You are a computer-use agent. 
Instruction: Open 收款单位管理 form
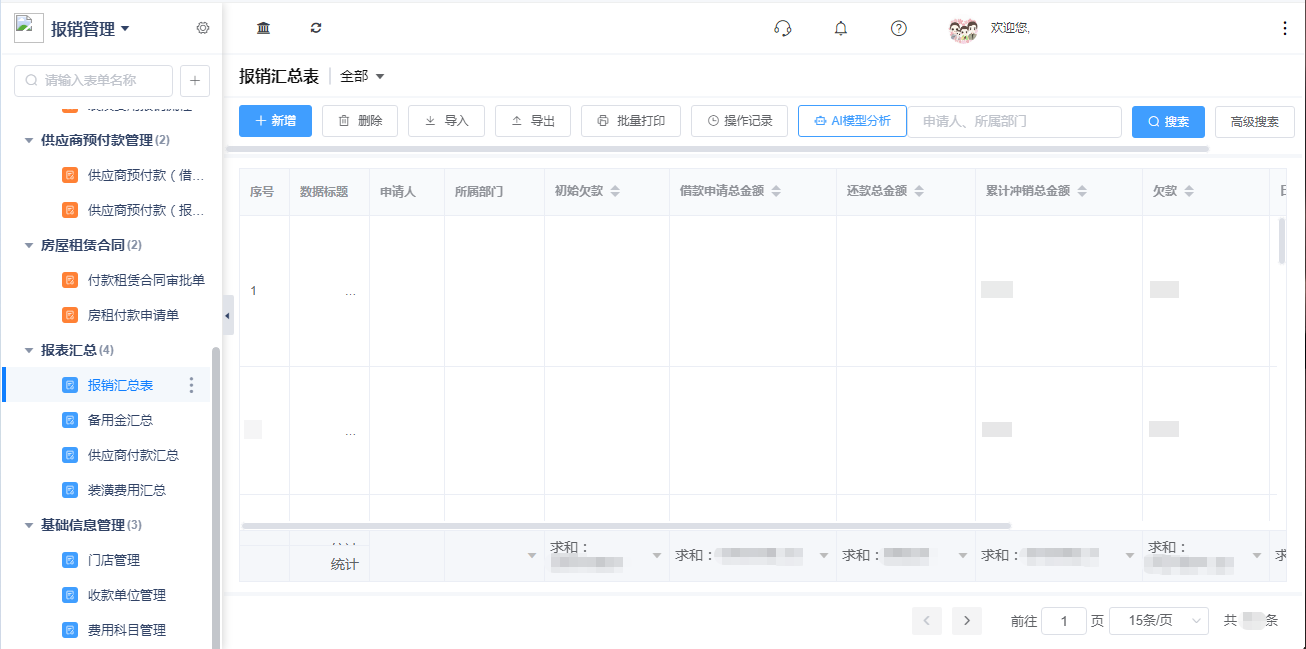(127, 595)
